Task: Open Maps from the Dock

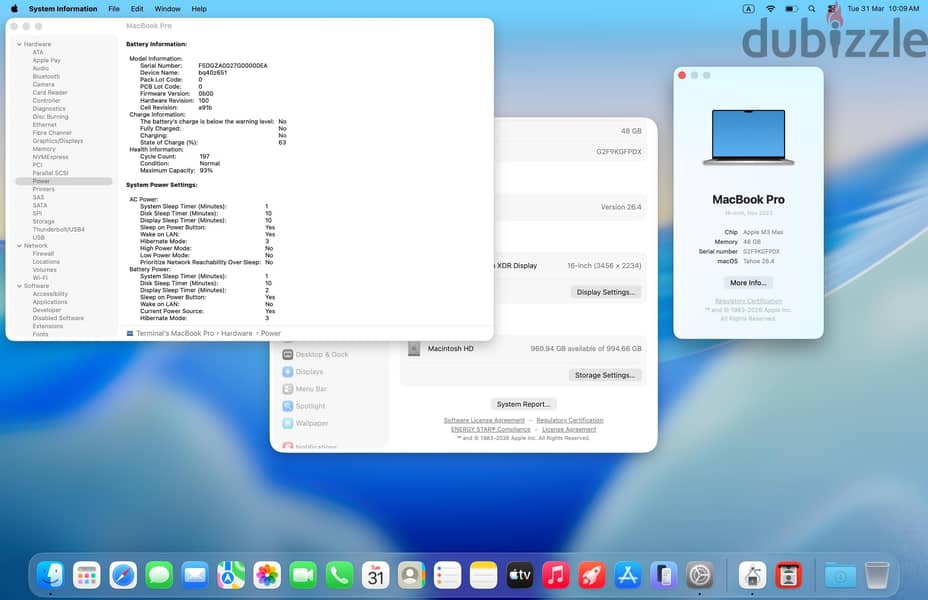Action: pyautogui.click(x=231, y=575)
